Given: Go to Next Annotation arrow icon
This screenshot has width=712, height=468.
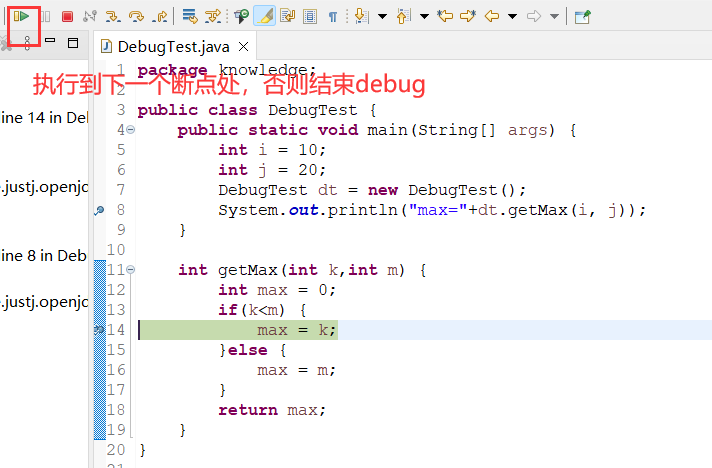Looking at the screenshot, I should (362, 17).
